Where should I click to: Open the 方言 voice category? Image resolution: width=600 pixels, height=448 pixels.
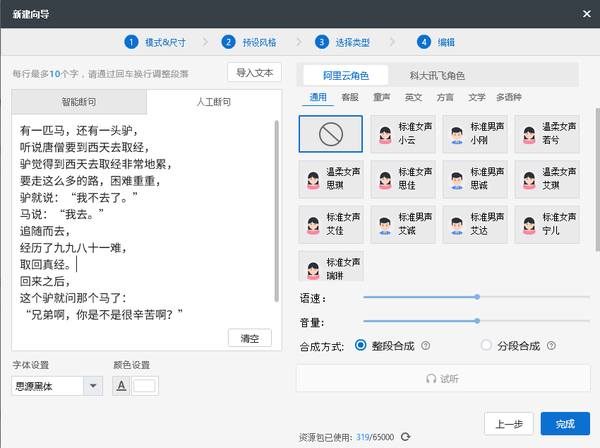[x=445, y=98]
